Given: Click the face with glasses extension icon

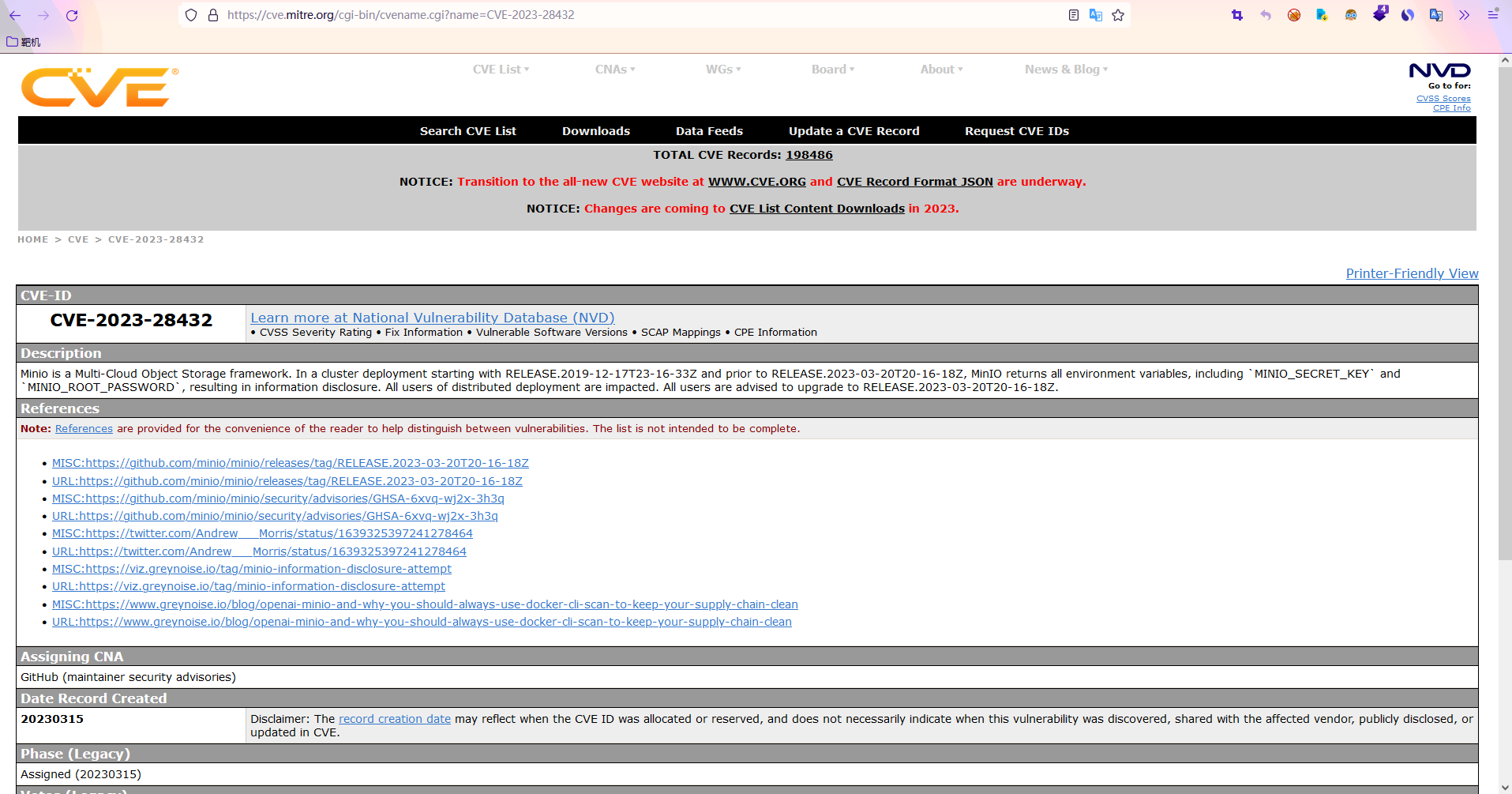Looking at the screenshot, I should pyautogui.click(x=1351, y=15).
